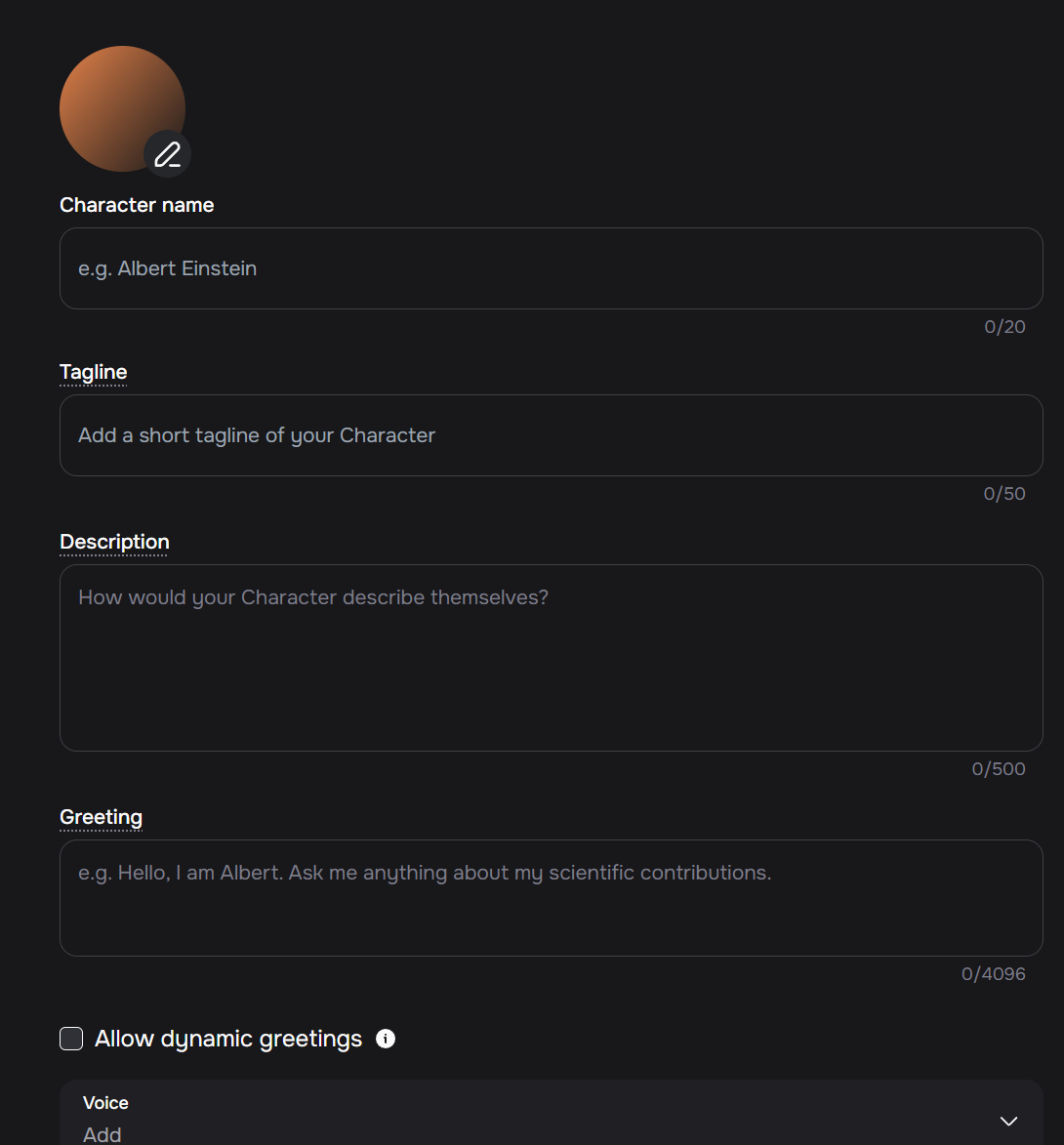
Task: Click the 0/50 tagline counter
Action: (1004, 494)
